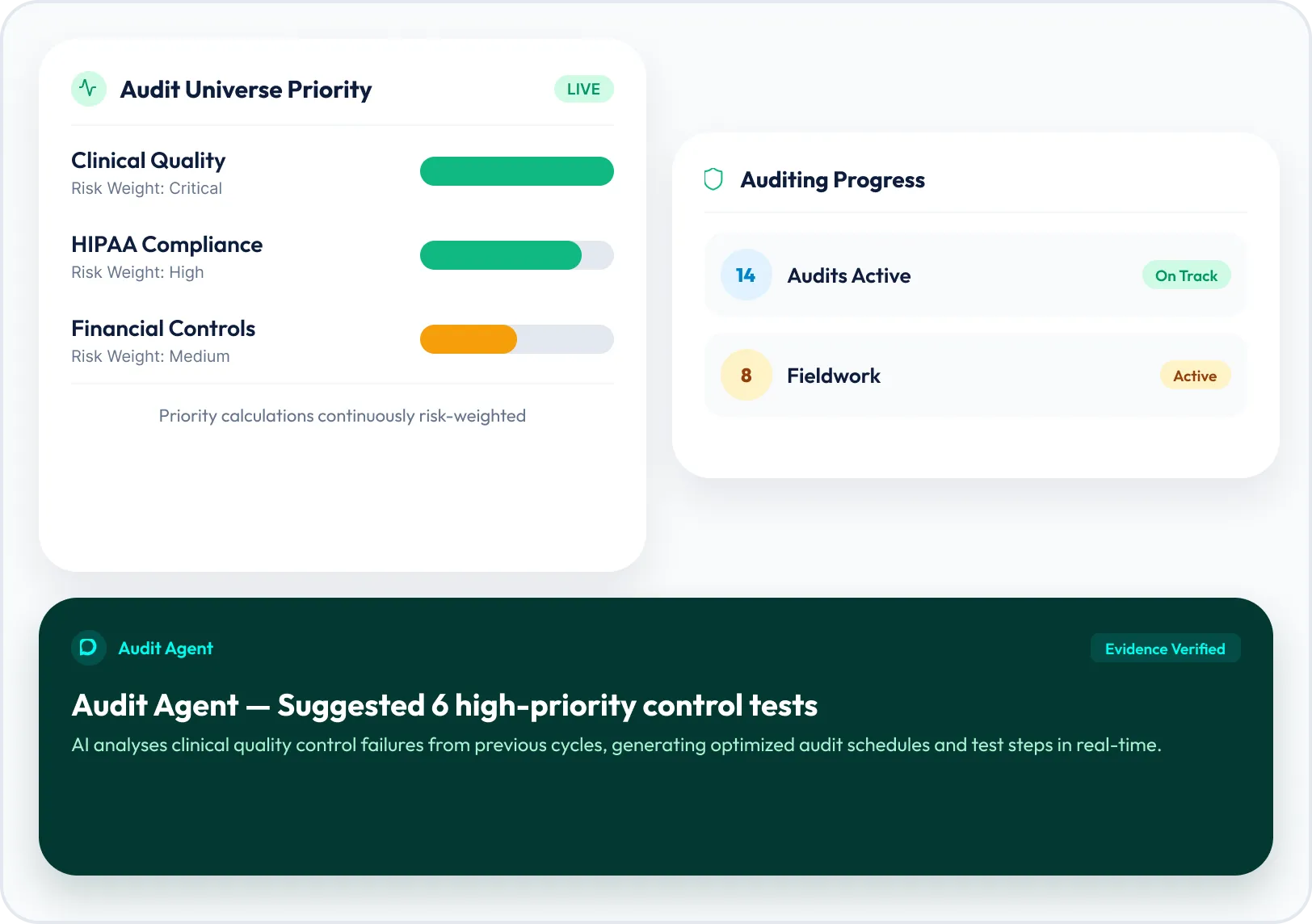The width and height of the screenshot is (1312, 924).
Task: Open the Fieldwork row
Action: [975, 375]
